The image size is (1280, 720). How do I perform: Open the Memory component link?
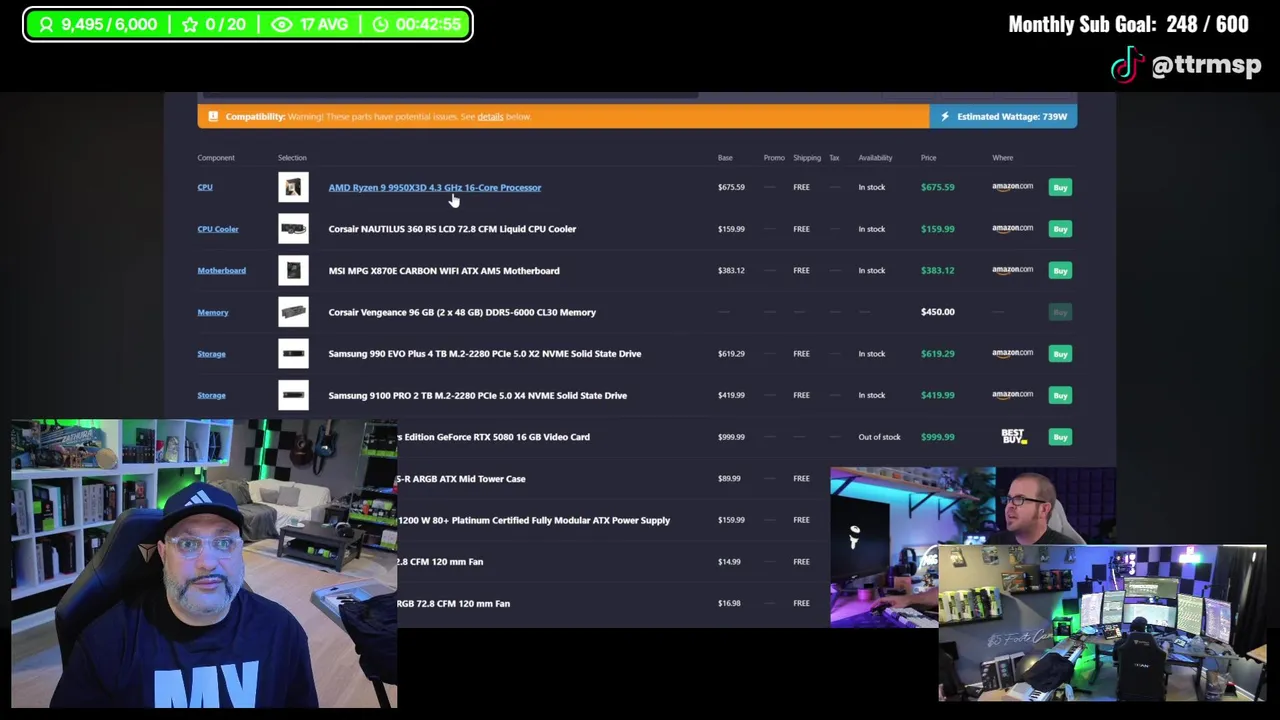click(x=213, y=312)
